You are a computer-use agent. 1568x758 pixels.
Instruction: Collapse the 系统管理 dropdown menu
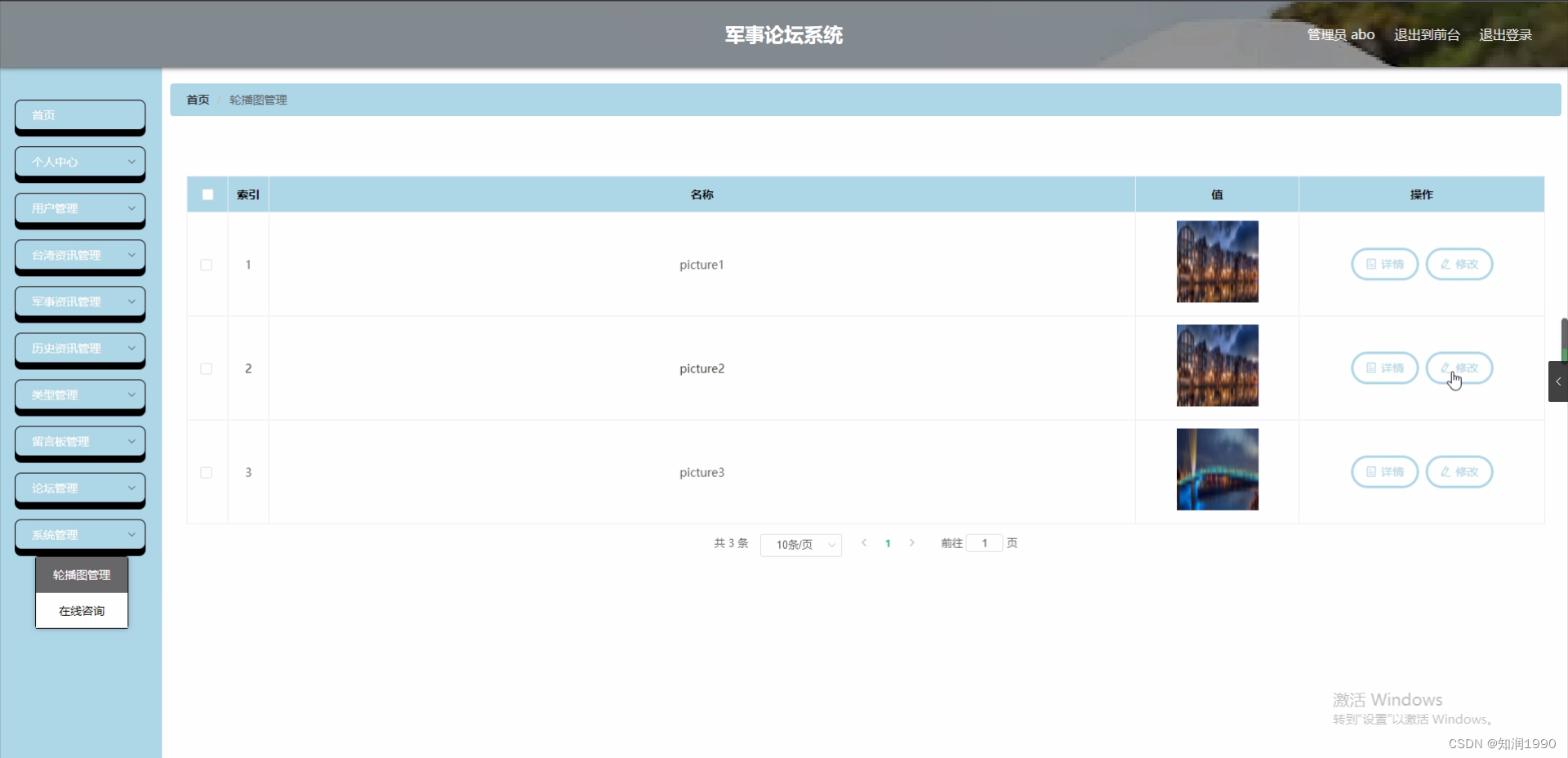(x=79, y=534)
